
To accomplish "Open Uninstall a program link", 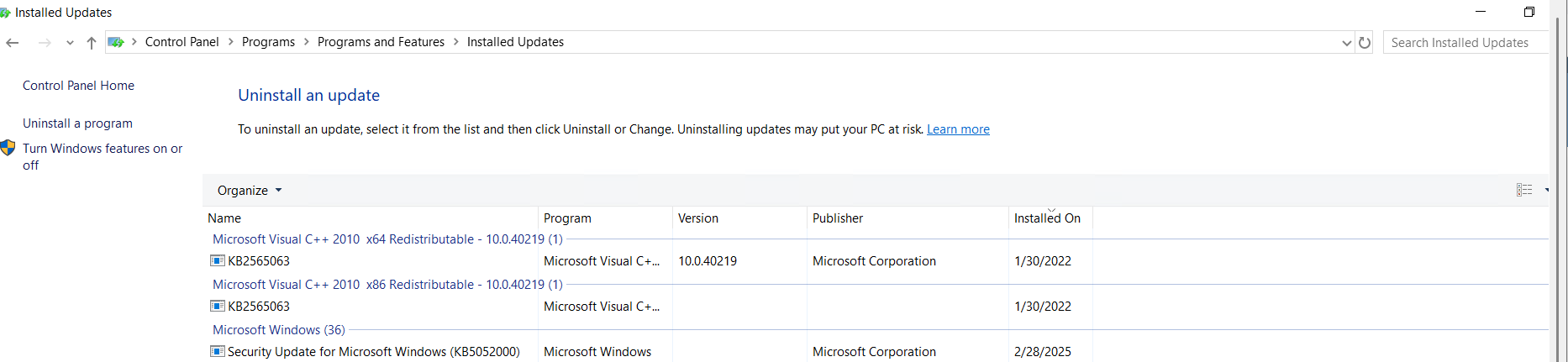I will 77,123.
